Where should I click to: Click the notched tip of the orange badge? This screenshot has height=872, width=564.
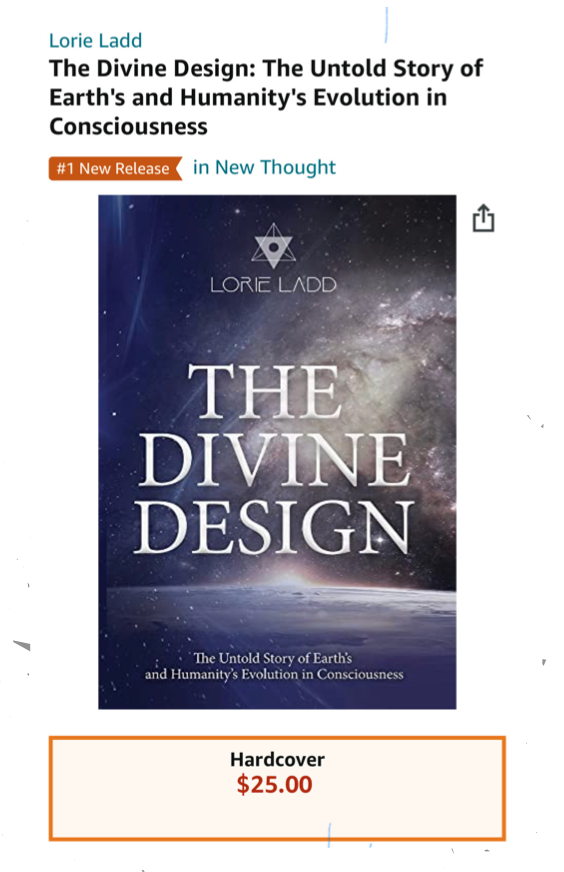click(x=177, y=168)
